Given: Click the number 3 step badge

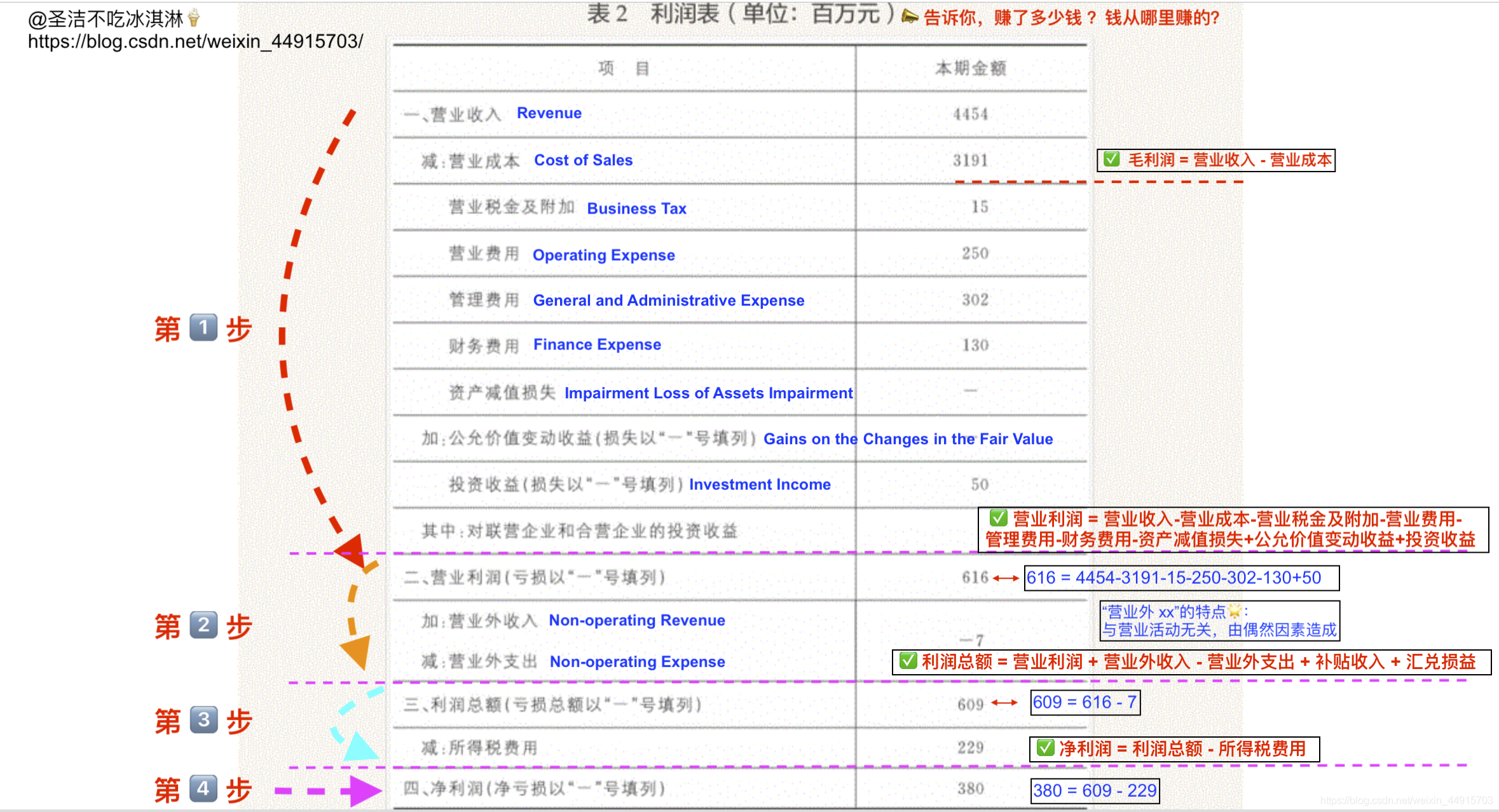Looking at the screenshot, I should pos(203,720).
